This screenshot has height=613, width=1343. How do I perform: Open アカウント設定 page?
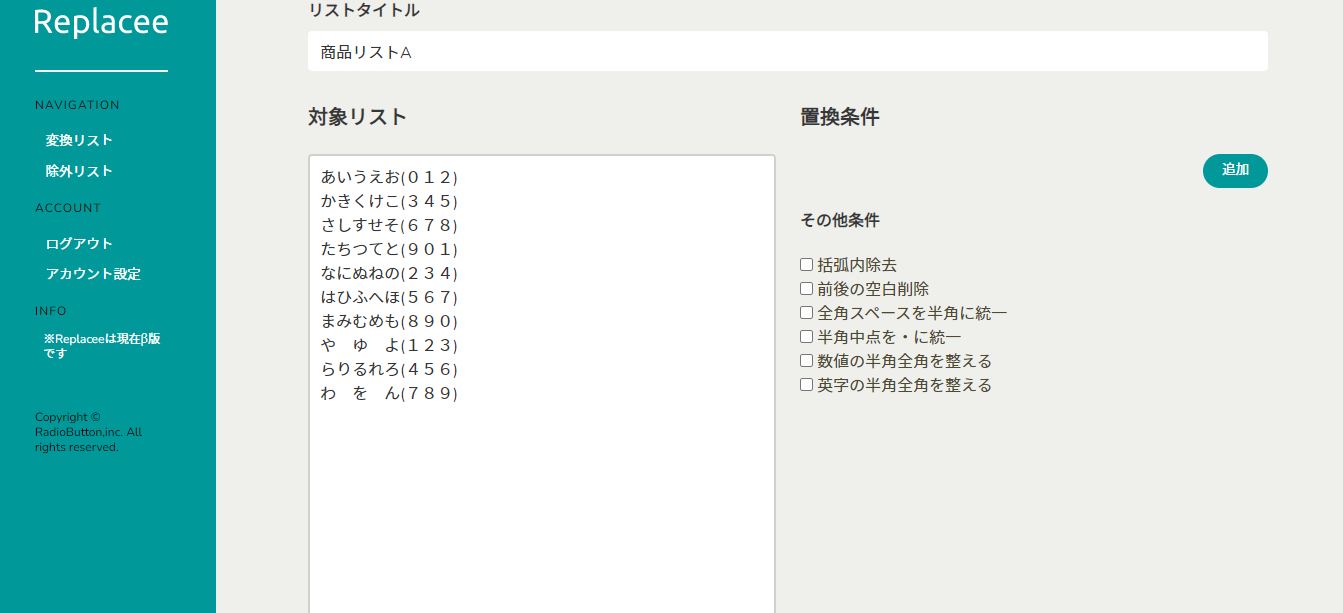tap(93, 274)
